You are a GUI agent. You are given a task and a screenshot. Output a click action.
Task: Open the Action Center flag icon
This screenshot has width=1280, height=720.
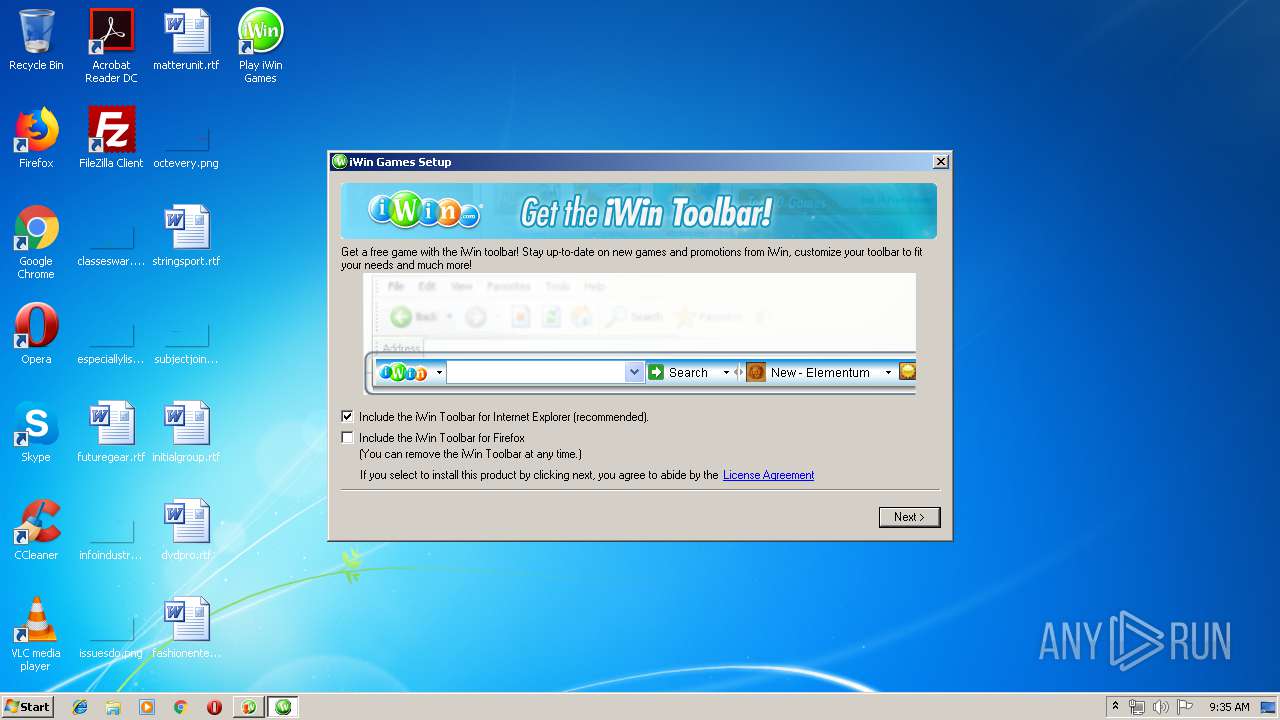1185,707
